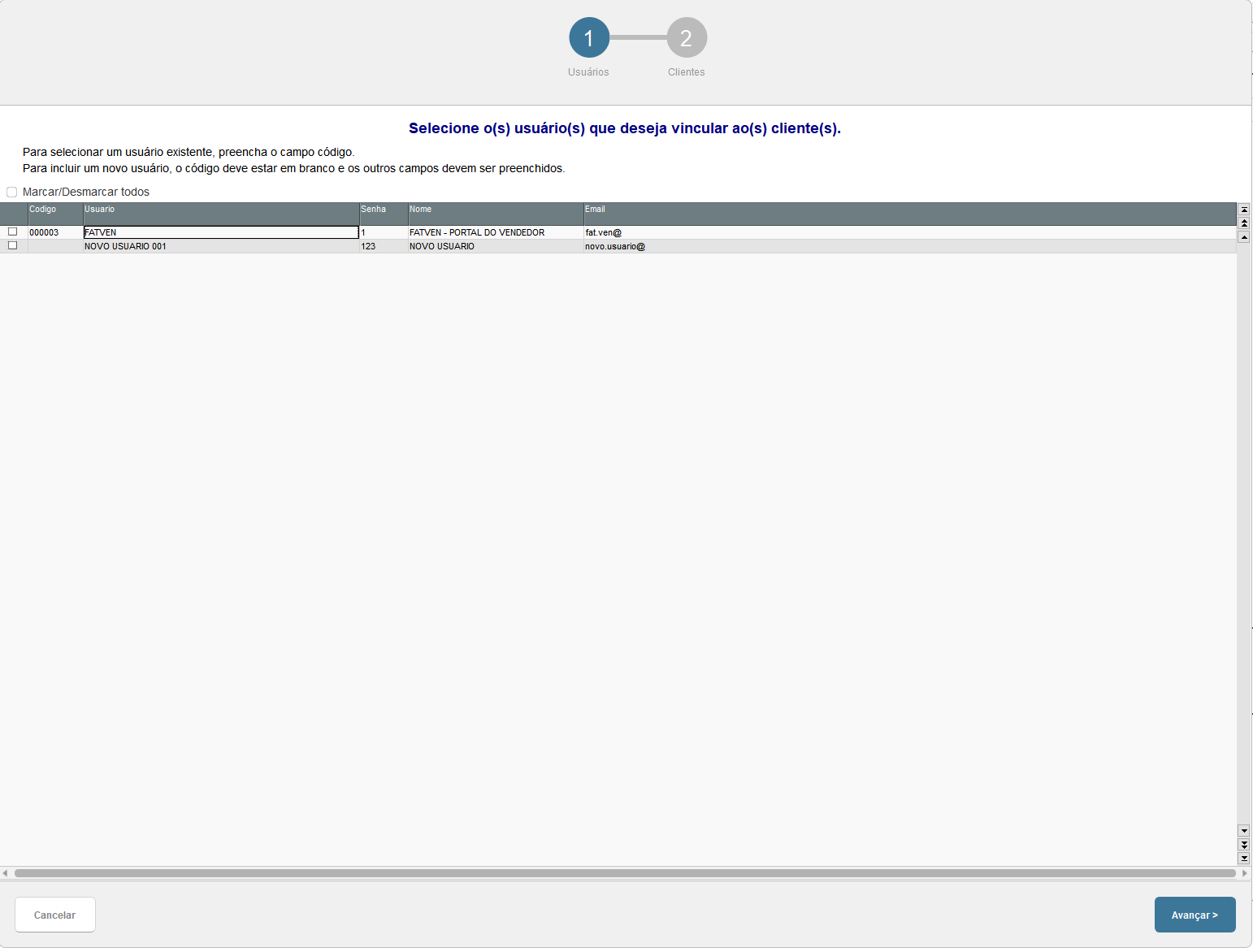Viewport: 1253px width, 952px height.
Task: Jump to the last row of the grid
Action: pyautogui.click(x=1243, y=859)
